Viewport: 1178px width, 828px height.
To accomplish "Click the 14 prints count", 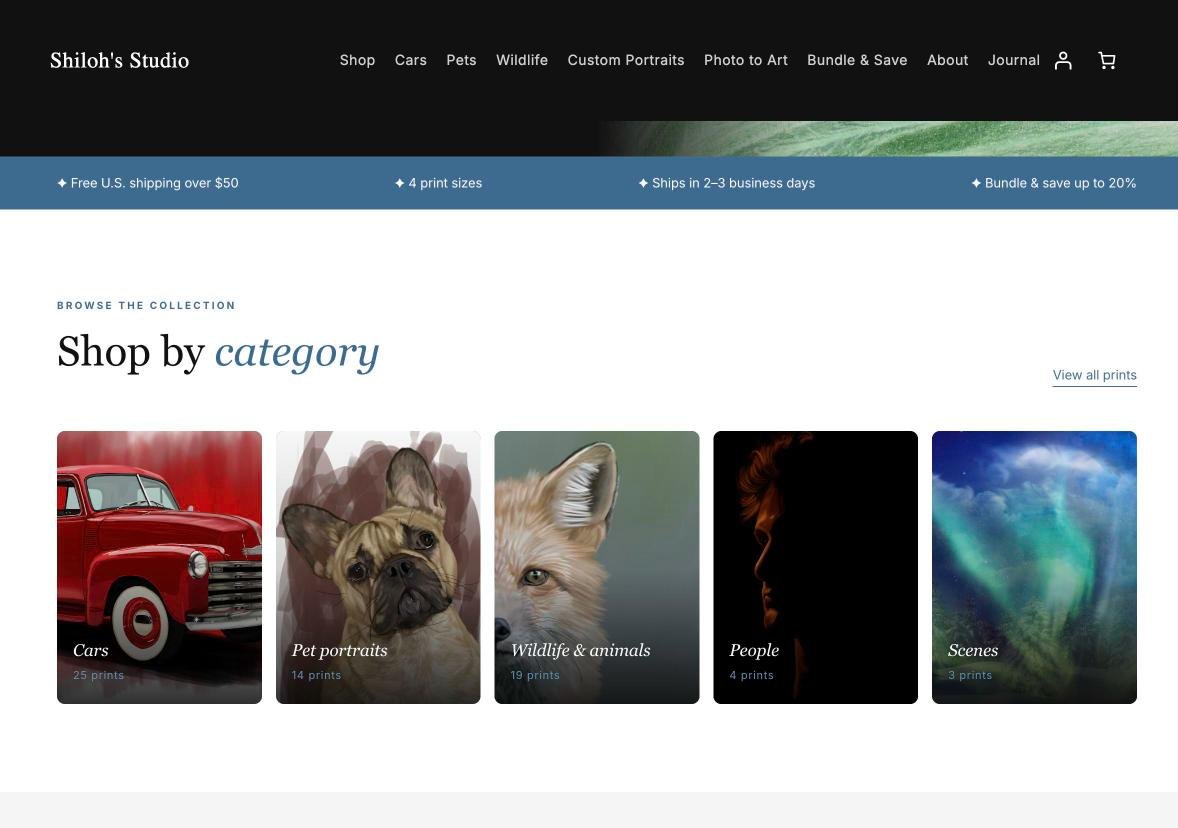I will click(x=316, y=675).
